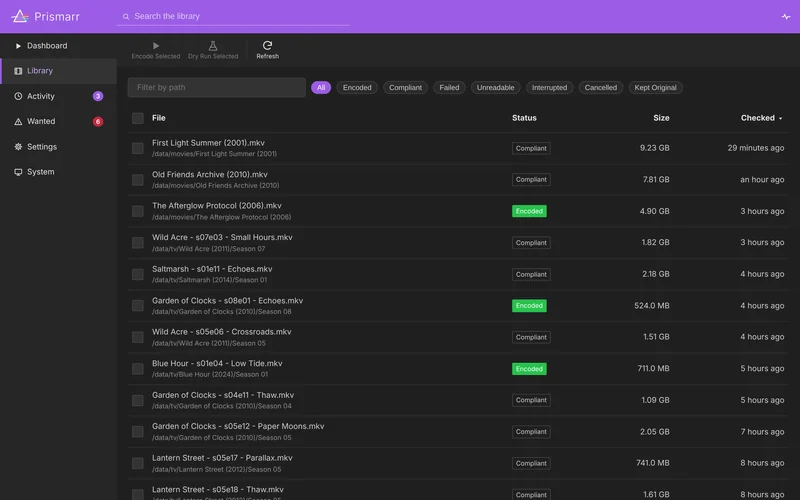Click the Dry Run Selected flask icon
Image resolution: width=800 pixels, height=500 pixels.
pos(213,46)
